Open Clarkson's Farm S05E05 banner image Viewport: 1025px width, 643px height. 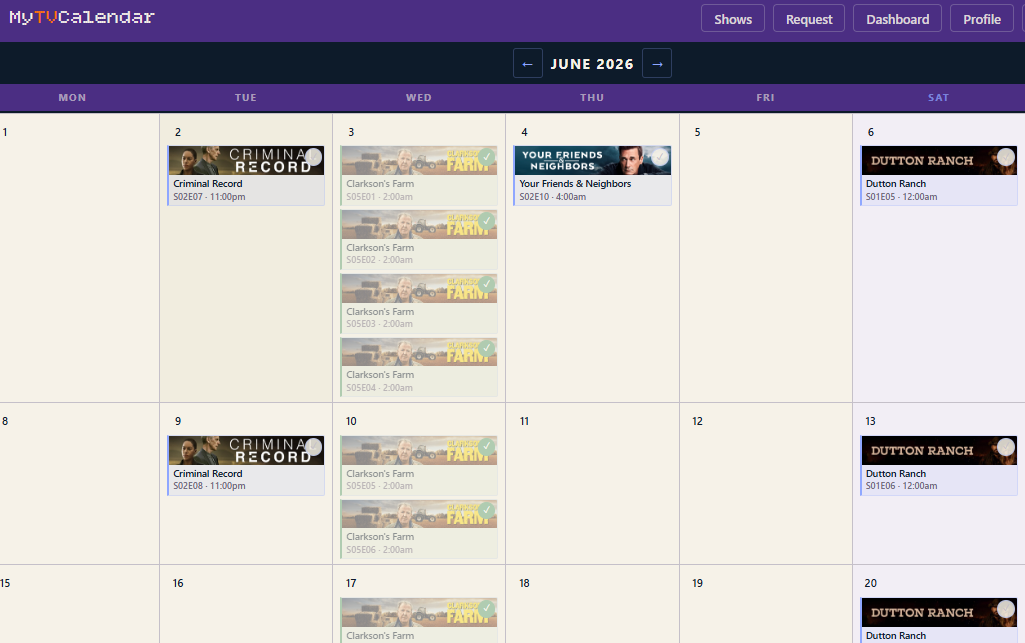(x=419, y=450)
